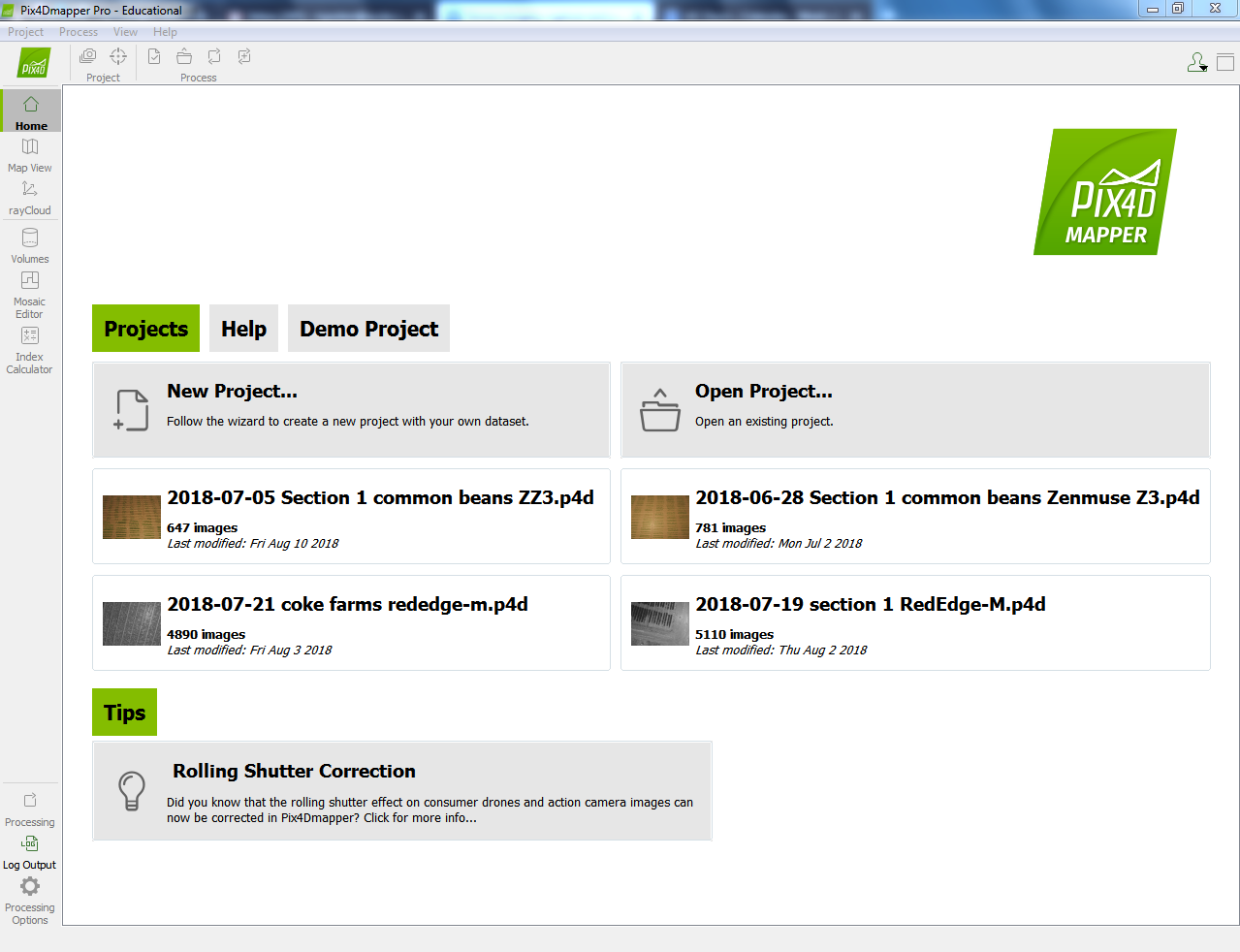This screenshot has width=1240, height=952.
Task: Click thumbnail of 2018-07-05 ZZ3 project
Action: pos(132,518)
